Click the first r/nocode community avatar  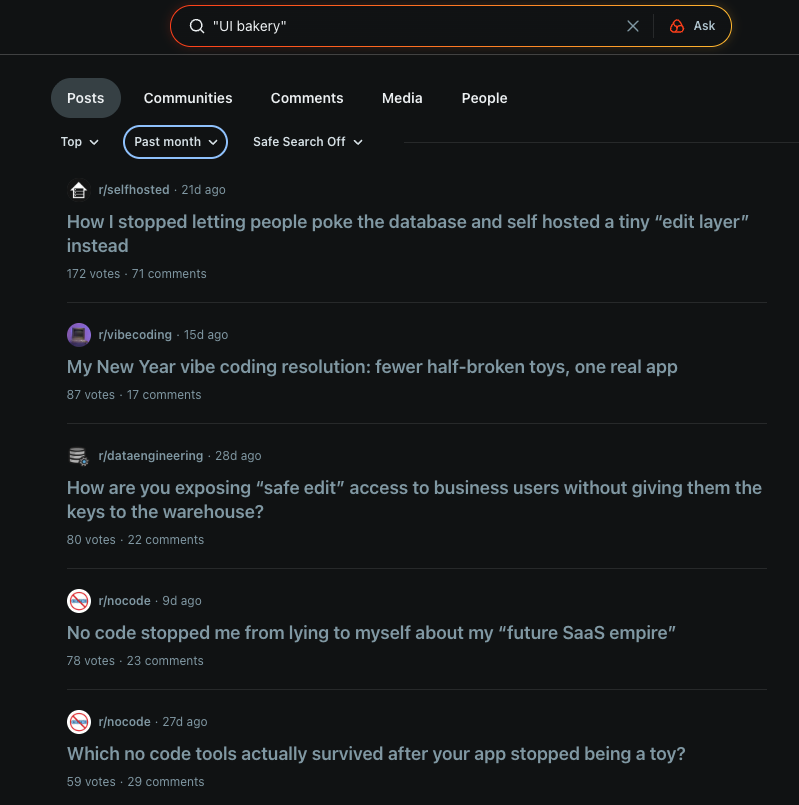pyautogui.click(x=78, y=600)
